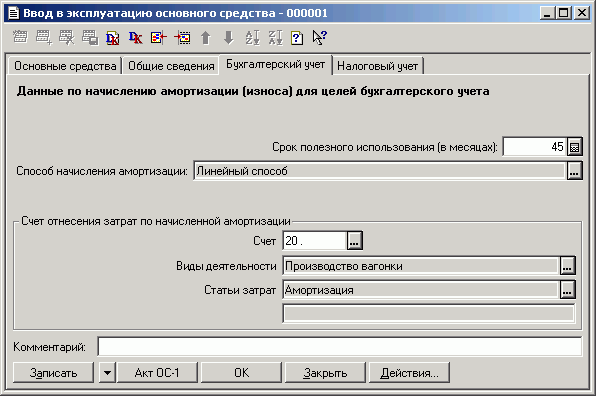596x396 pixels.
Task: Open the Действия... menu button
Action: (x=409, y=373)
